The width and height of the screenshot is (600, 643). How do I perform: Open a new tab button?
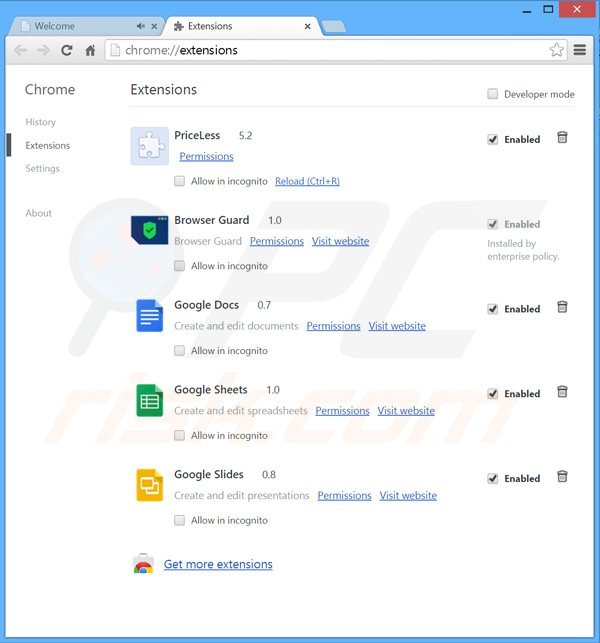333,27
